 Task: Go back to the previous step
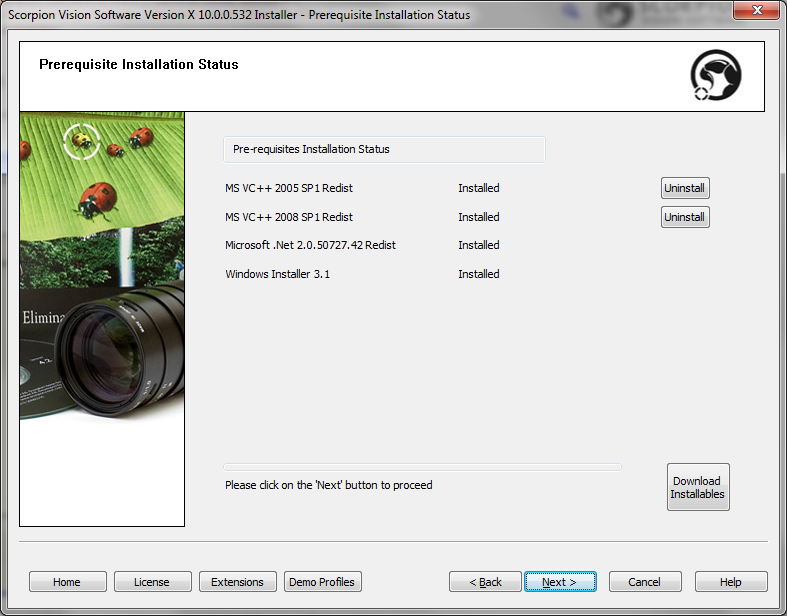[485, 582]
